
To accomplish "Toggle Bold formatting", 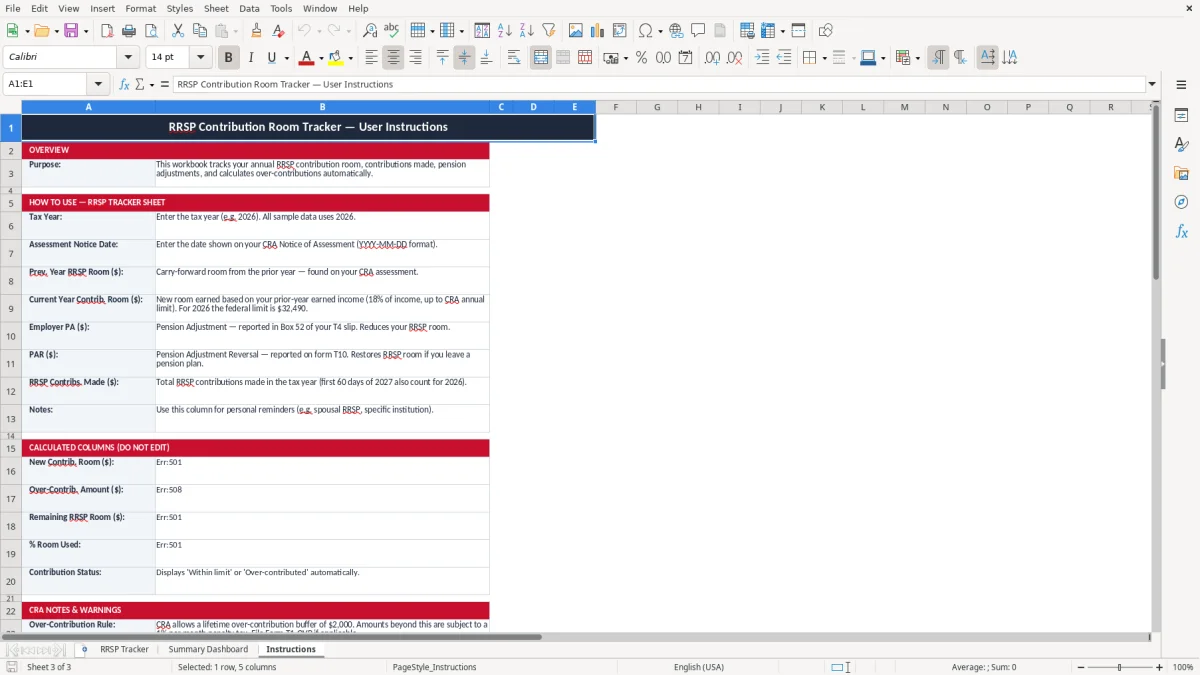I will [x=229, y=58].
